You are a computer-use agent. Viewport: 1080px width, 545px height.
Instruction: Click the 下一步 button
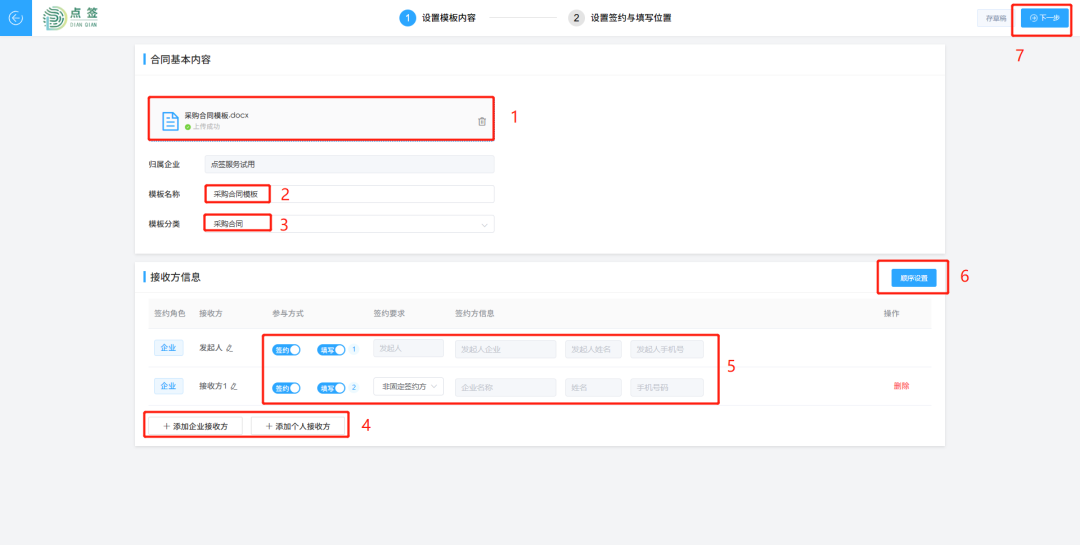1044,18
